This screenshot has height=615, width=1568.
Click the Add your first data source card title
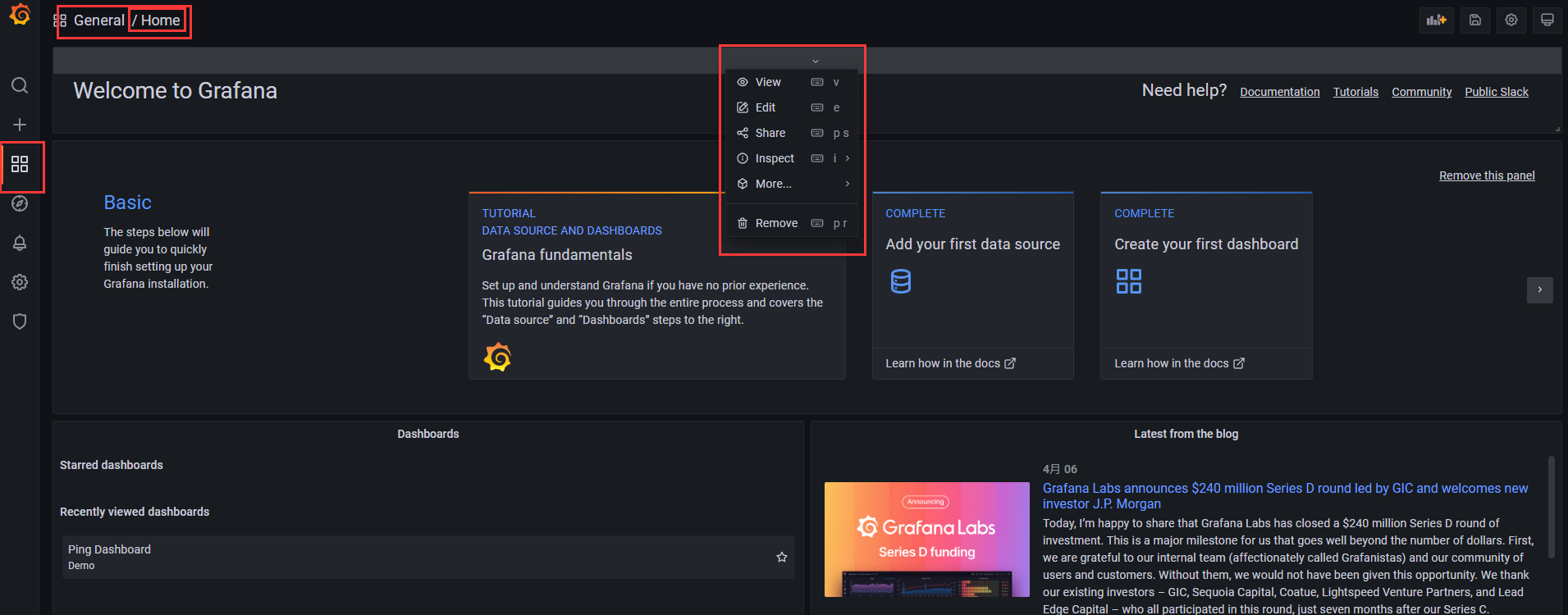(x=972, y=244)
